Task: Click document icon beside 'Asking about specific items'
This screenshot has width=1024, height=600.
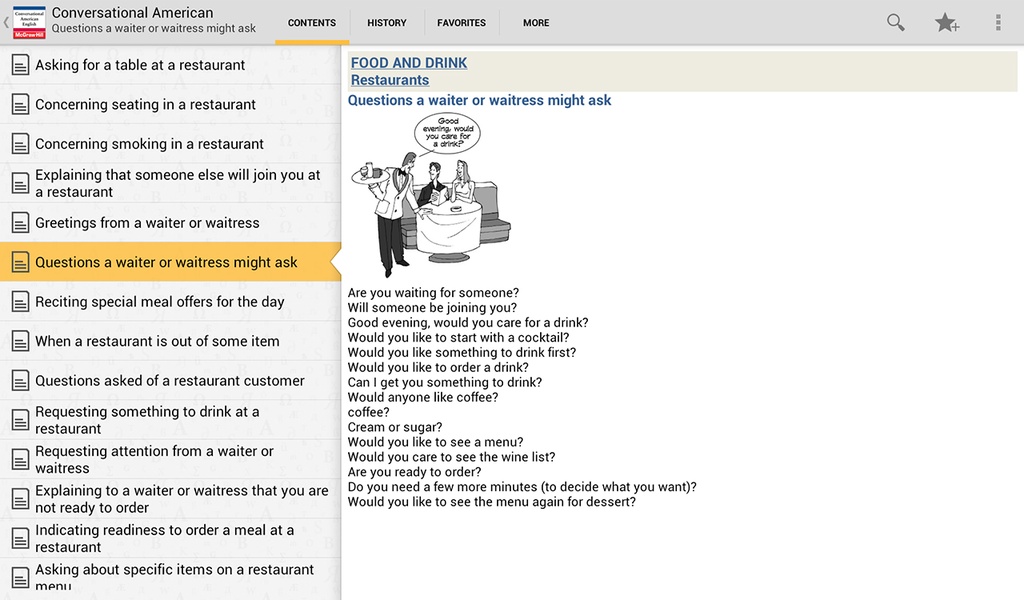Action: [x=20, y=578]
